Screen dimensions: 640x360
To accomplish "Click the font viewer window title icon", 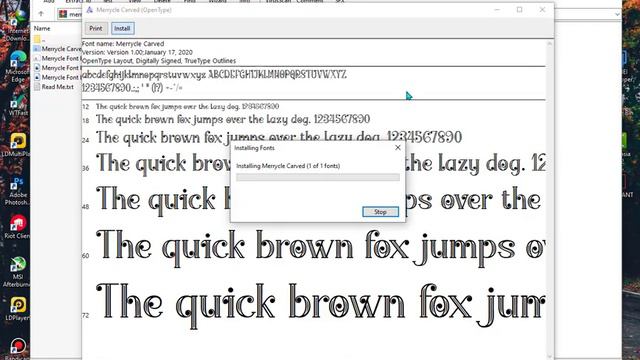I will pos(89,10).
